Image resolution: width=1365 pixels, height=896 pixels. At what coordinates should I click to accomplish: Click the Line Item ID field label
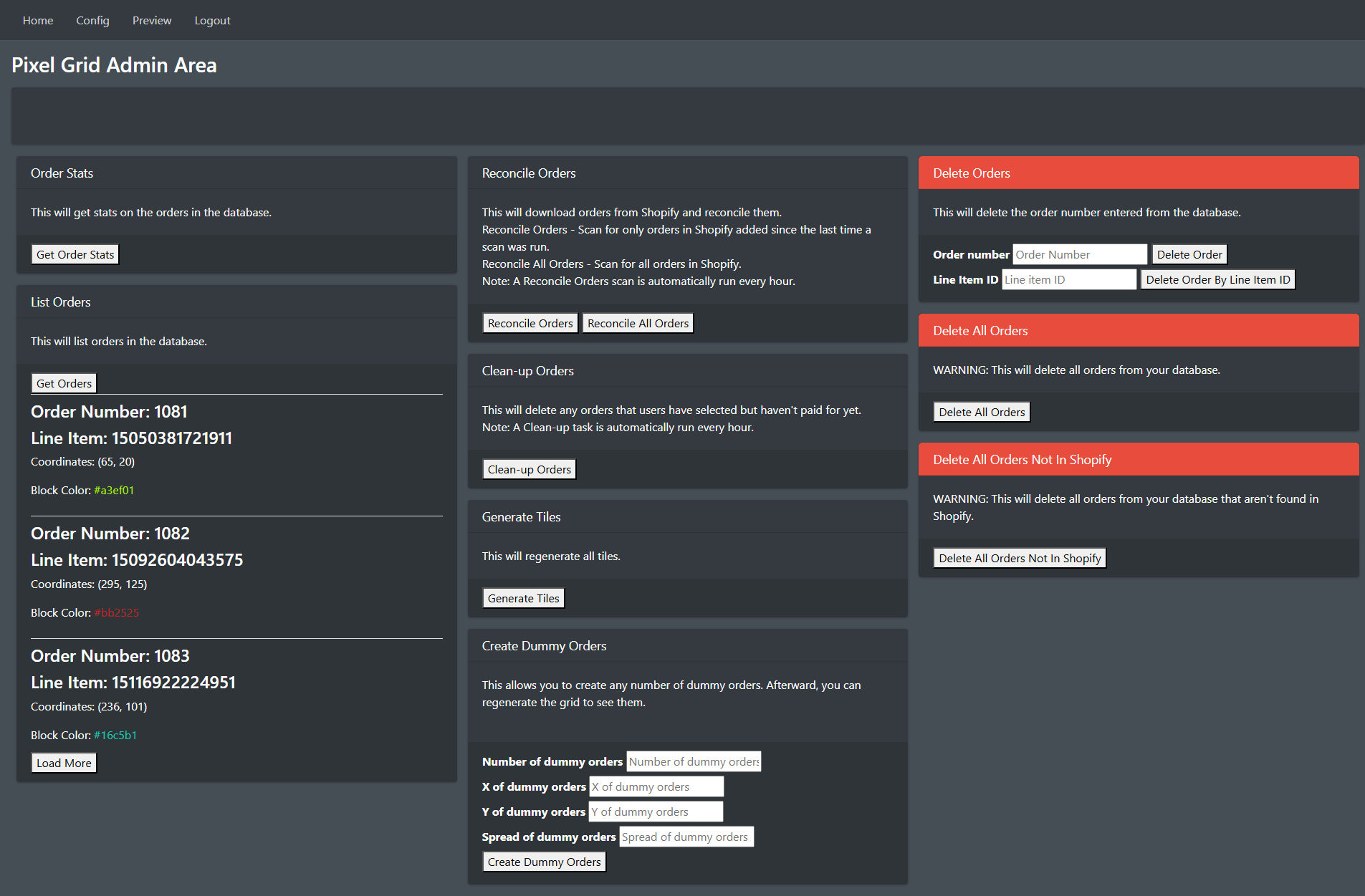pyautogui.click(x=965, y=279)
